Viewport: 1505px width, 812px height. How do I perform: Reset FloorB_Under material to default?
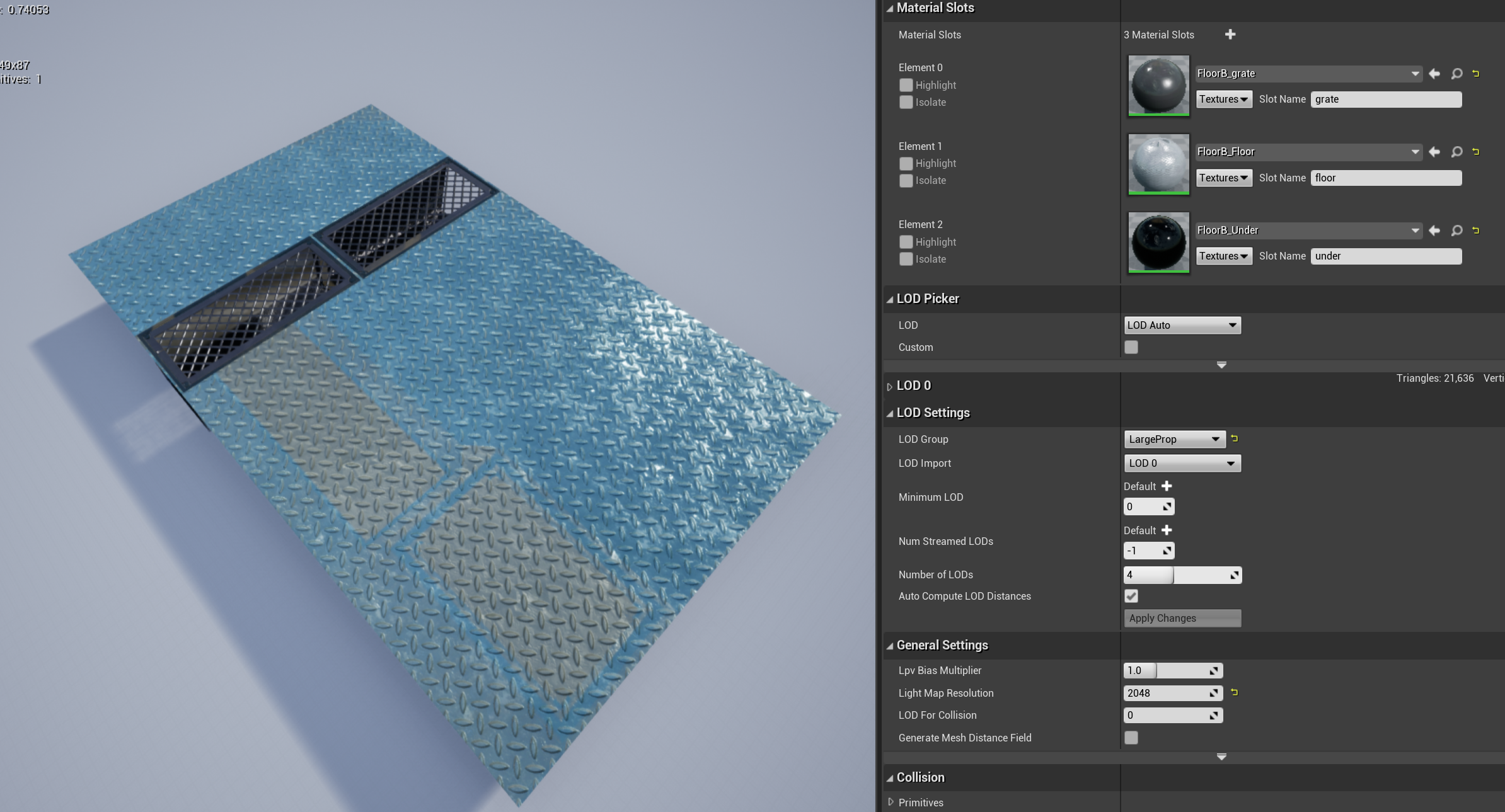point(1475,231)
